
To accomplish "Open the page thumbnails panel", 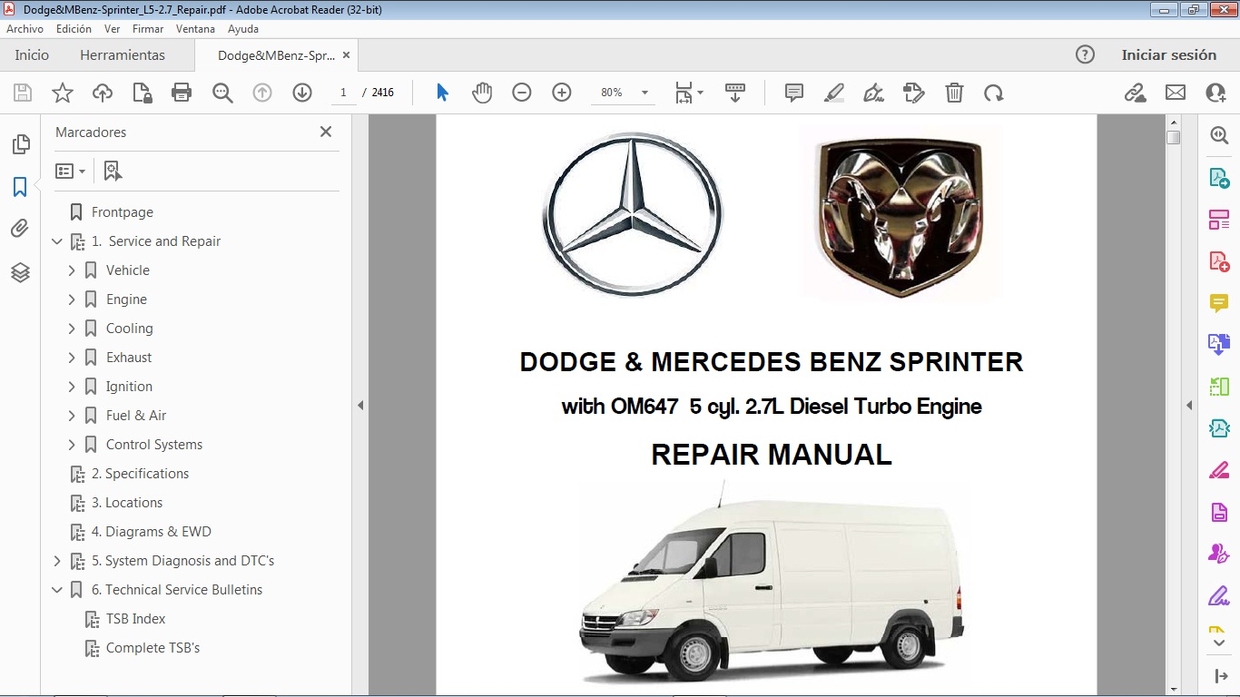I will (x=21, y=144).
